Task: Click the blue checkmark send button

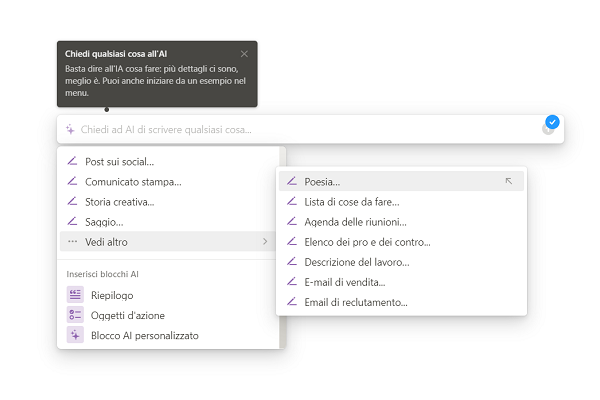Action: click(x=552, y=123)
